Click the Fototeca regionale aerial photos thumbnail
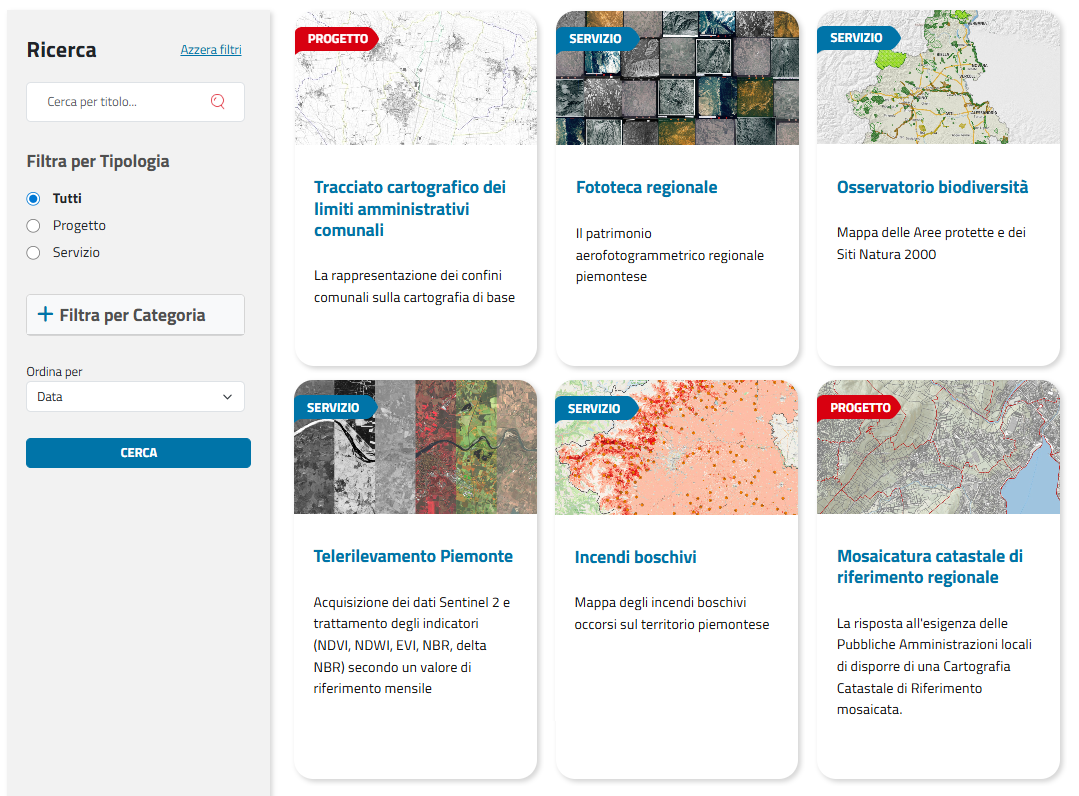 click(677, 77)
